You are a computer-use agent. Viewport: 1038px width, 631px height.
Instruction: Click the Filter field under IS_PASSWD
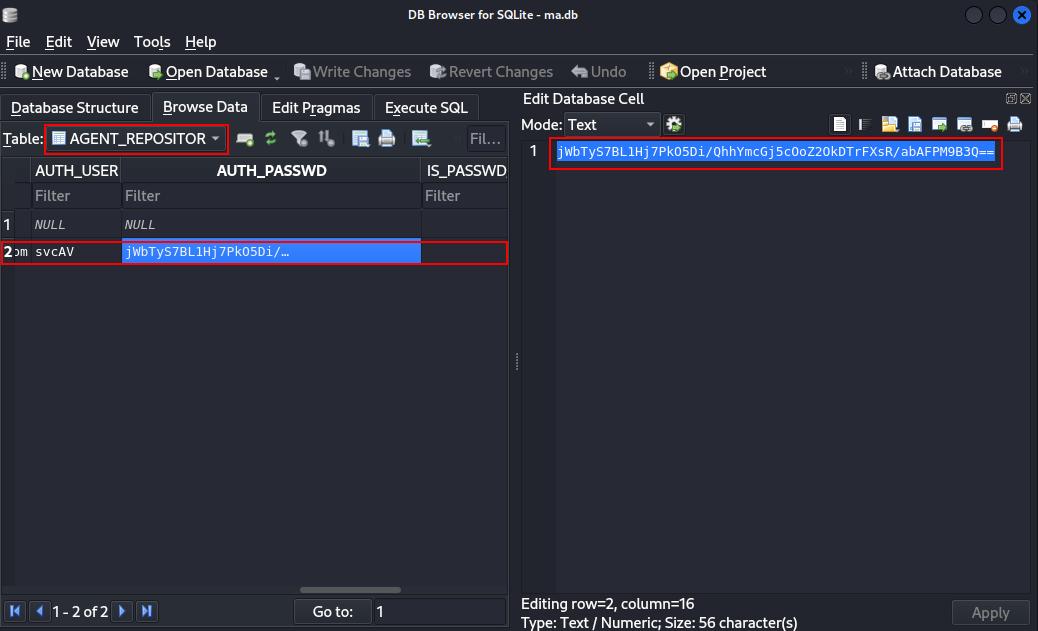465,195
